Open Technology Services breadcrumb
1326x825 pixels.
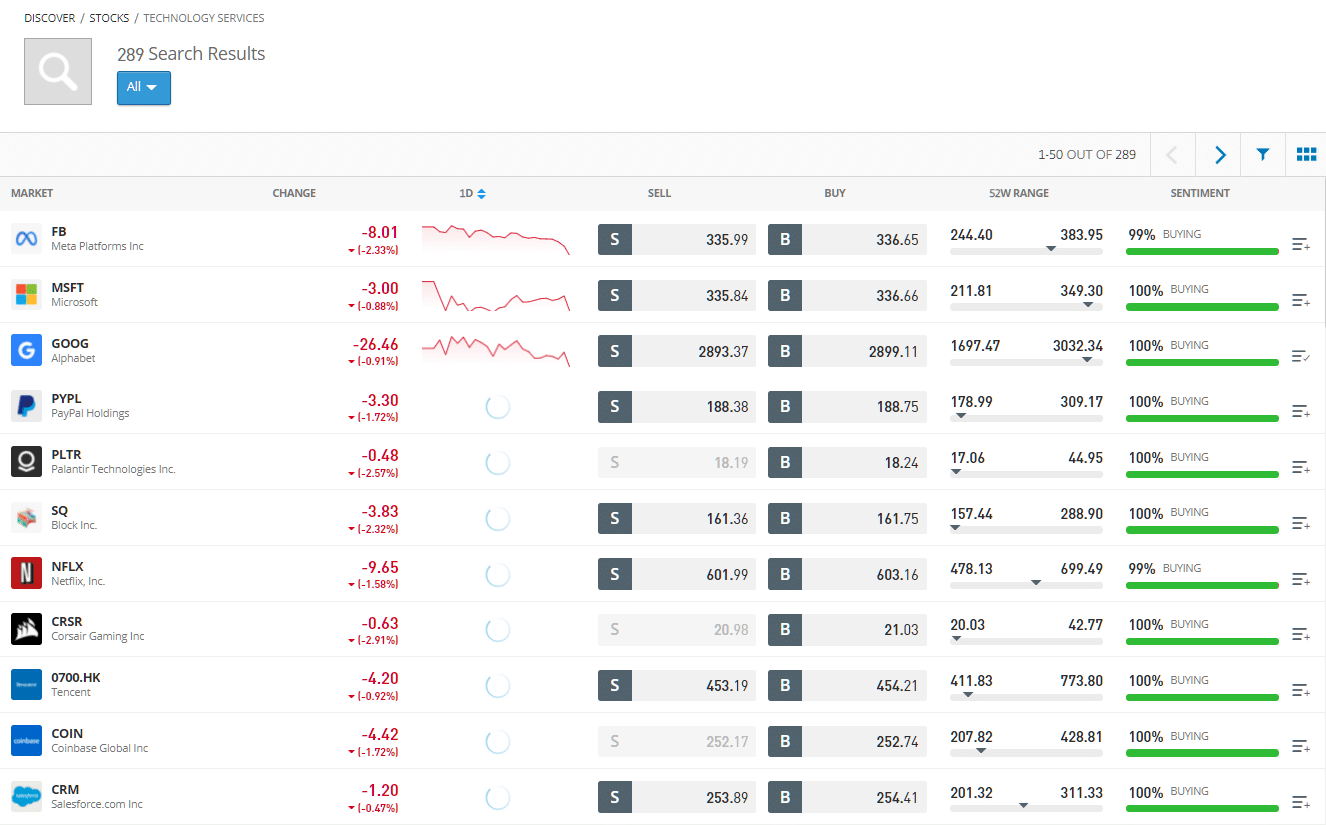[204, 18]
